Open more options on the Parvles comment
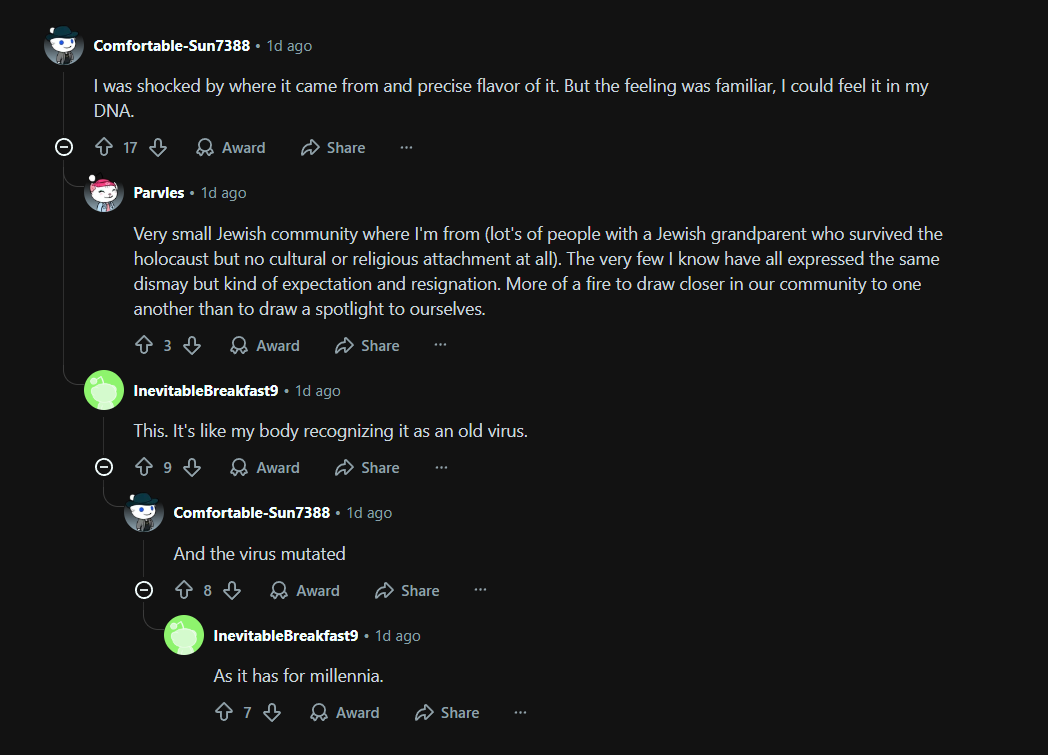Image resolution: width=1048 pixels, height=755 pixels. pos(440,346)
